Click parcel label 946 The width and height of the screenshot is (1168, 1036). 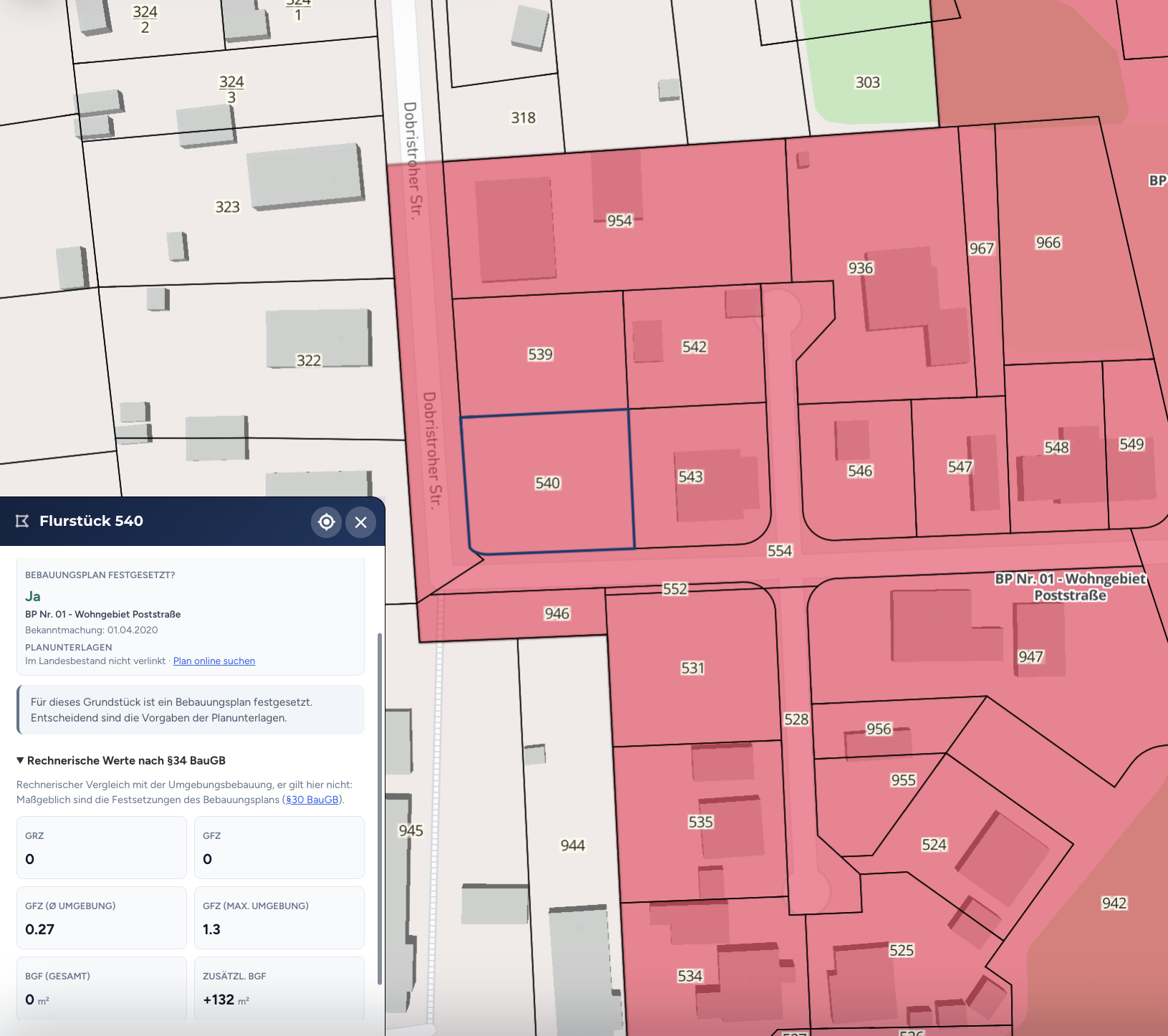pos(557,614)
